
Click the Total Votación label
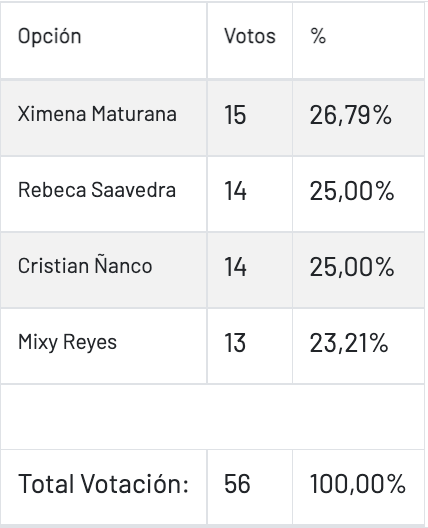click(103, 484)
